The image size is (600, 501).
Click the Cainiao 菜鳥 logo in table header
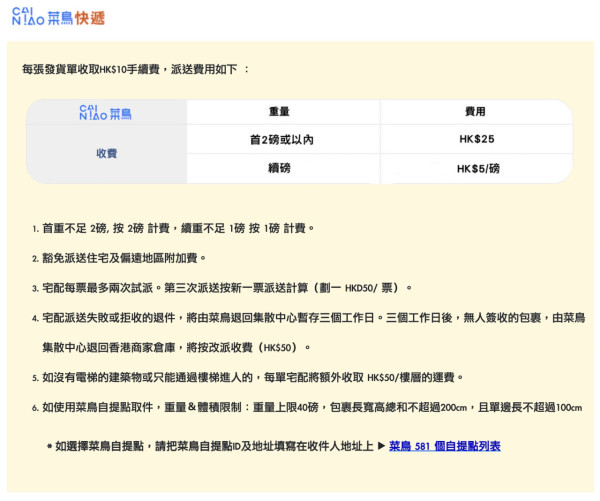[105, 113]
